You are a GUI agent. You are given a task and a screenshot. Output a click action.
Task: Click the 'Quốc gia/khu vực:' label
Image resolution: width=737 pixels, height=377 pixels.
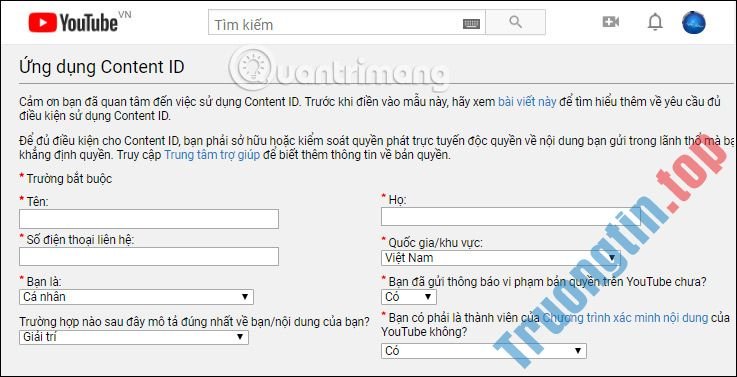tap(435, 243)
